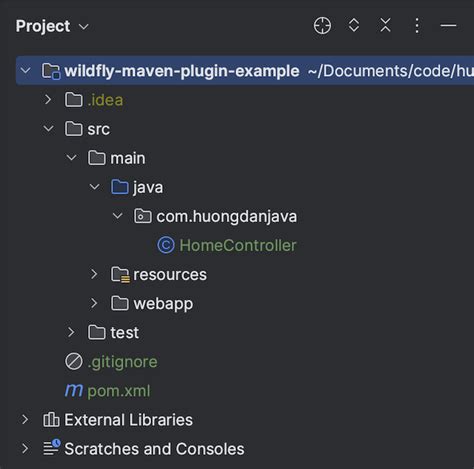Screen dimensions: 474x469
Task: Click the Scratches and Consoles icon
Action: click(51, 448)
